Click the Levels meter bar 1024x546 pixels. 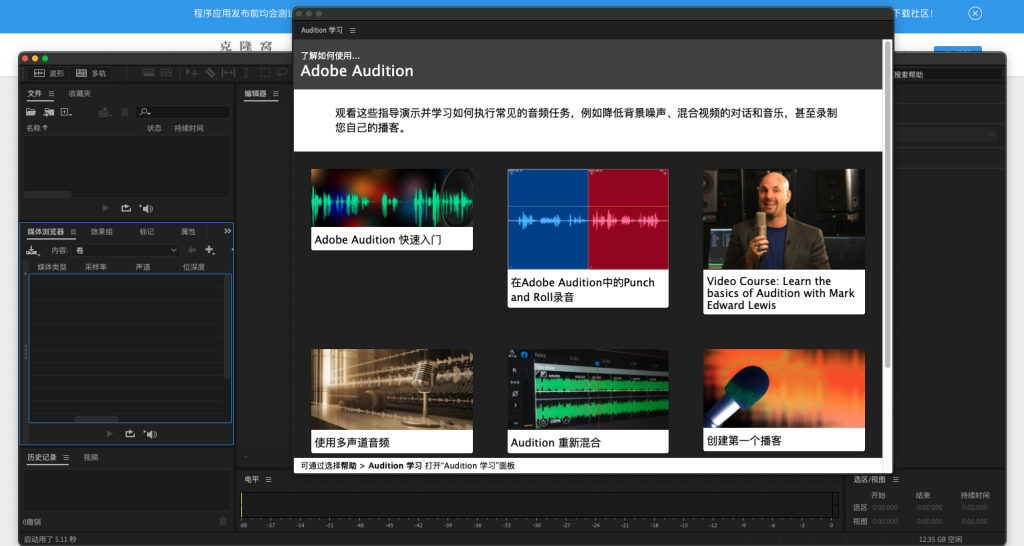[539, 506]
